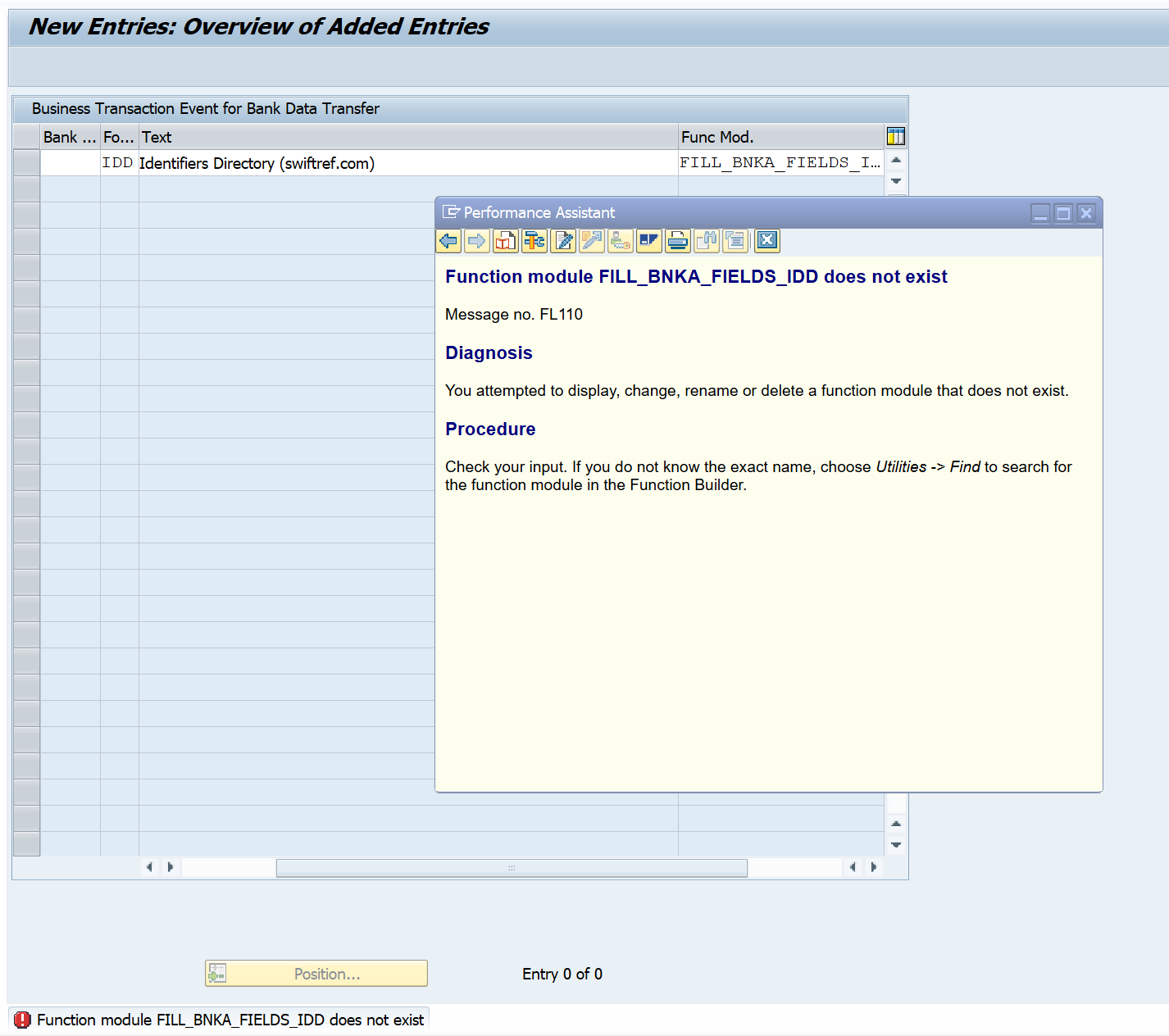Close help via the toolbar X icon
The width and height of the screenshot is (1169, 1036).
tap(767, 240)
